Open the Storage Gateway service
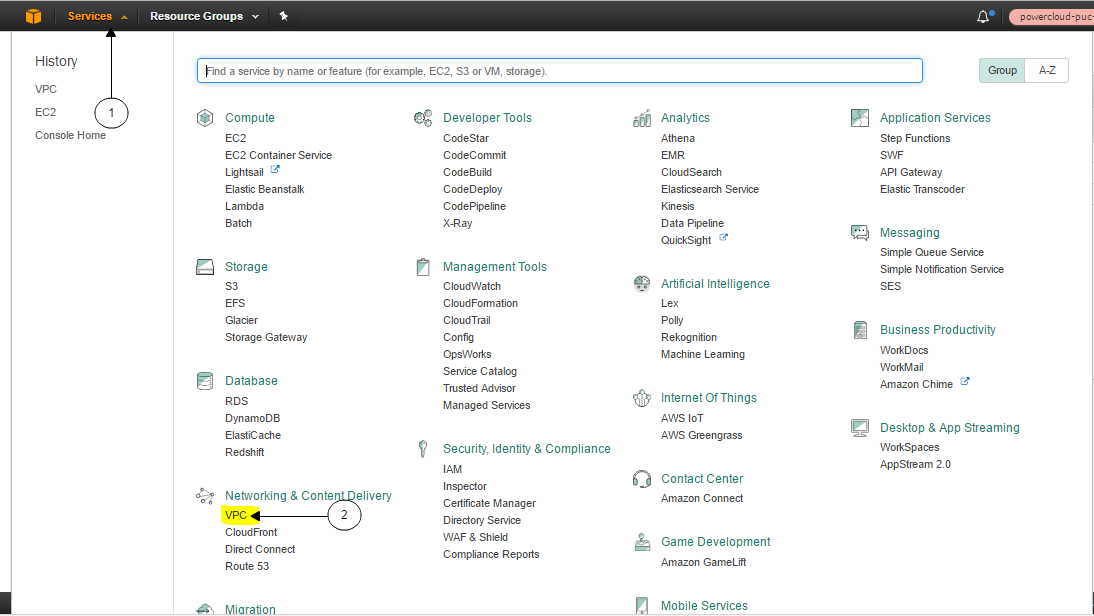The height and width of the screenshot is (616, 1094). click(x=266, y=338)
